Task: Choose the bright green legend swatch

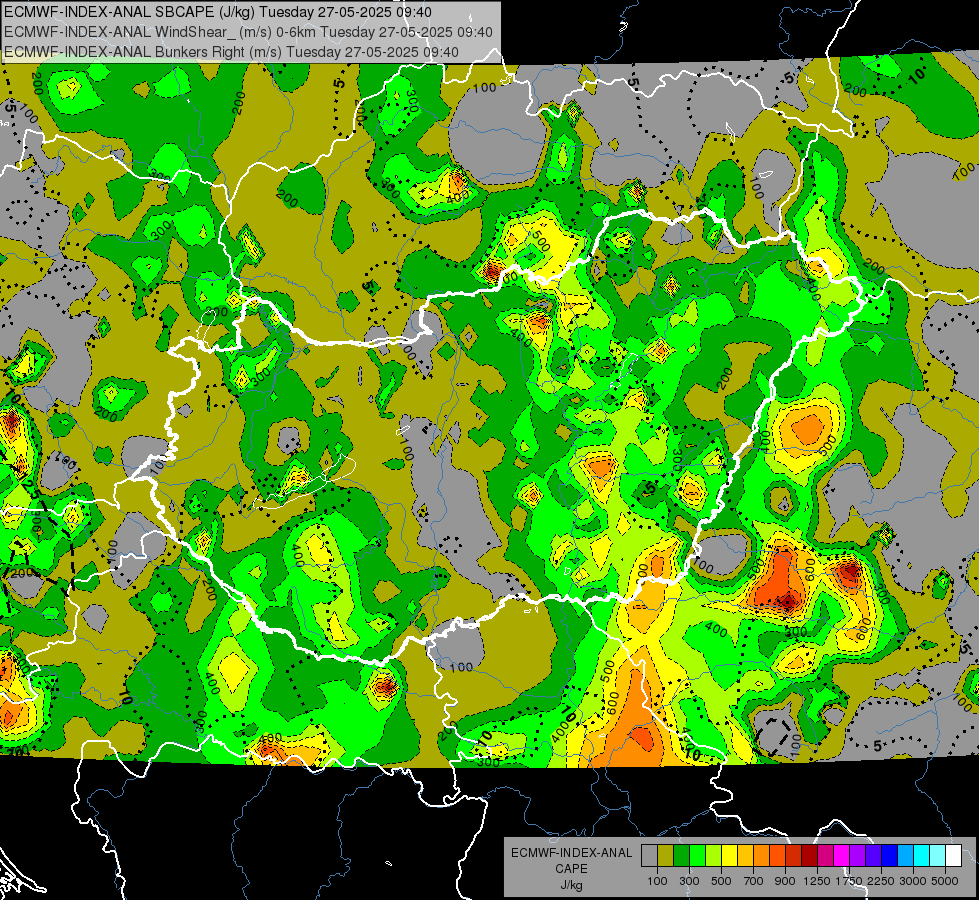Action: click(697, 855)
